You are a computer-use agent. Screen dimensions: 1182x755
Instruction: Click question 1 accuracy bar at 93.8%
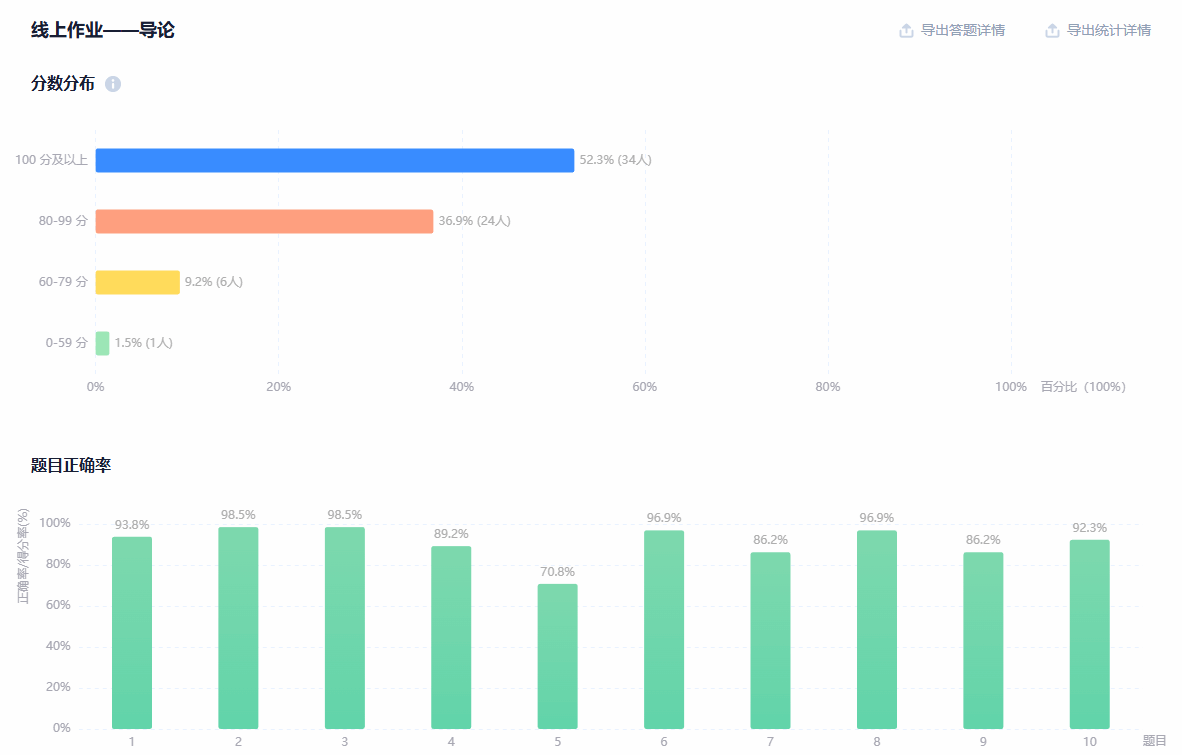coord(132,632)
